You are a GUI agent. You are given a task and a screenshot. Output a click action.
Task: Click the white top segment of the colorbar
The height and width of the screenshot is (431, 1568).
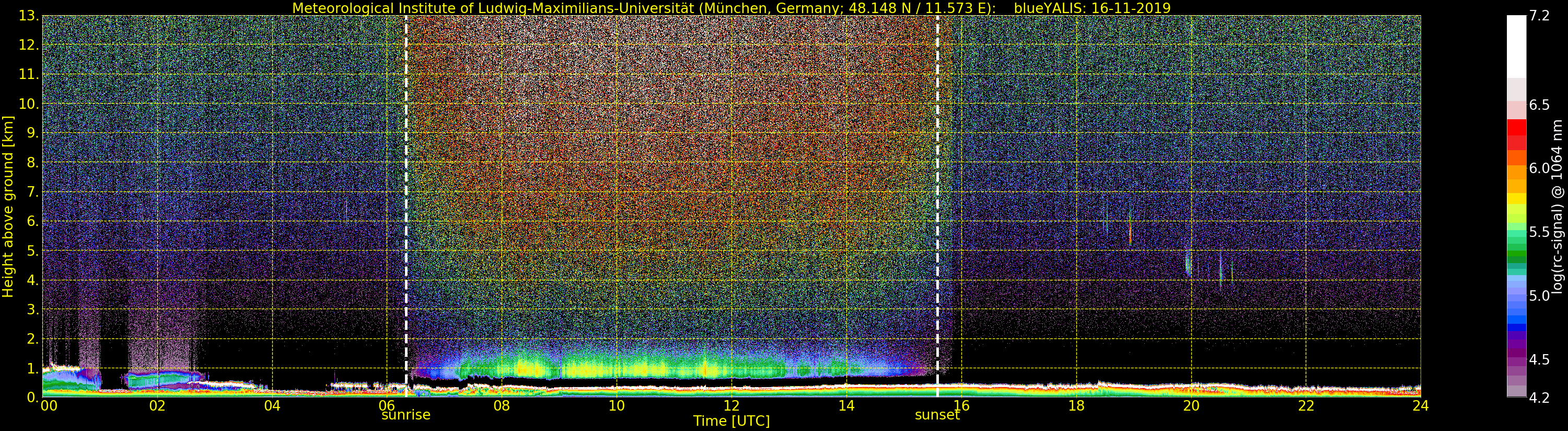pos(1516,47)
